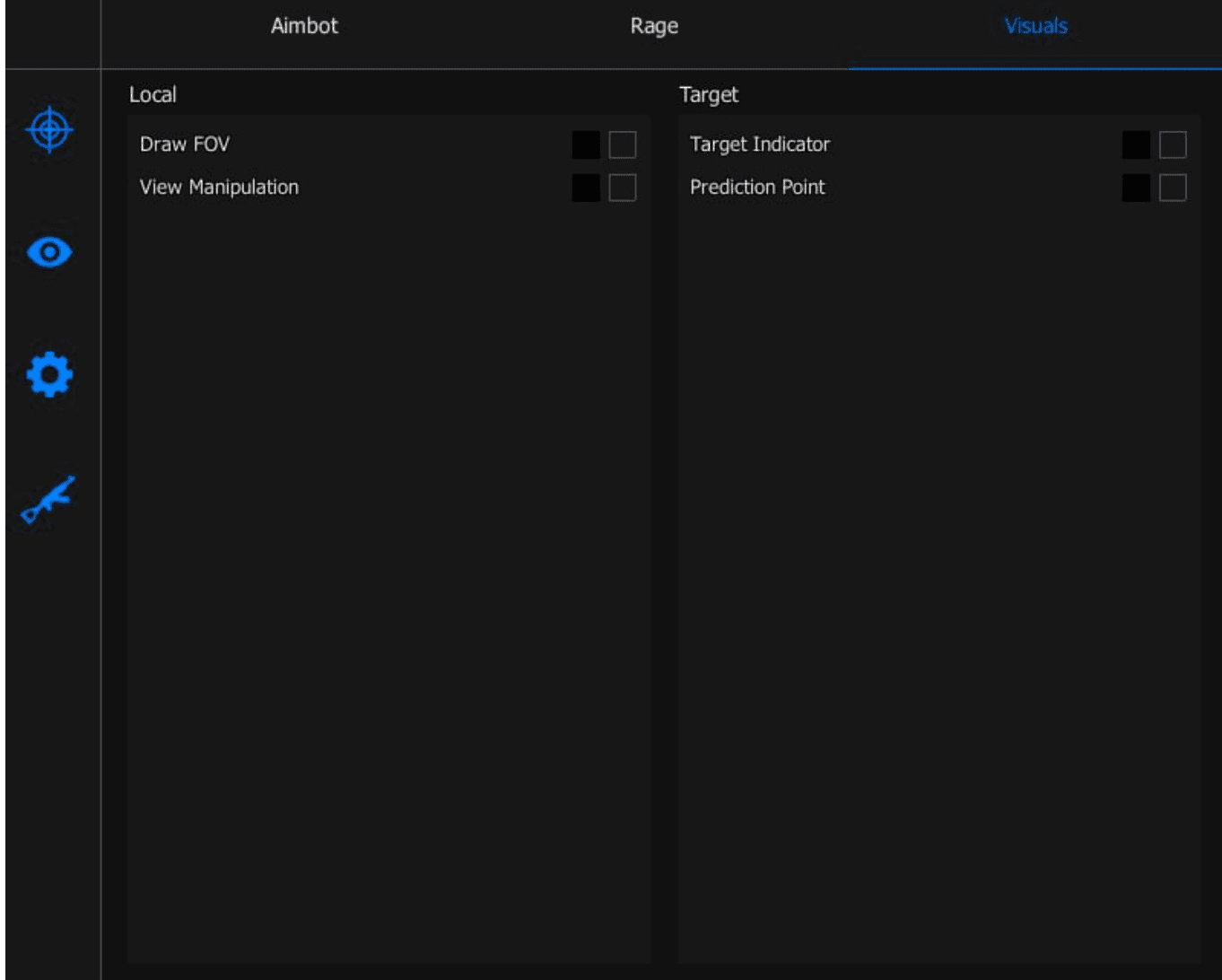This screenshot has height=980, width=1222.
Task: Open the Draw FOV color swatch
Action: 586,144
